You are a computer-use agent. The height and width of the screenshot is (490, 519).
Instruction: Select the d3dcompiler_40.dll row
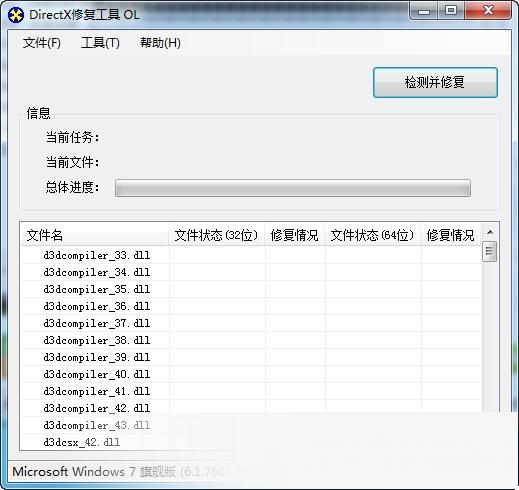[251, 374]
